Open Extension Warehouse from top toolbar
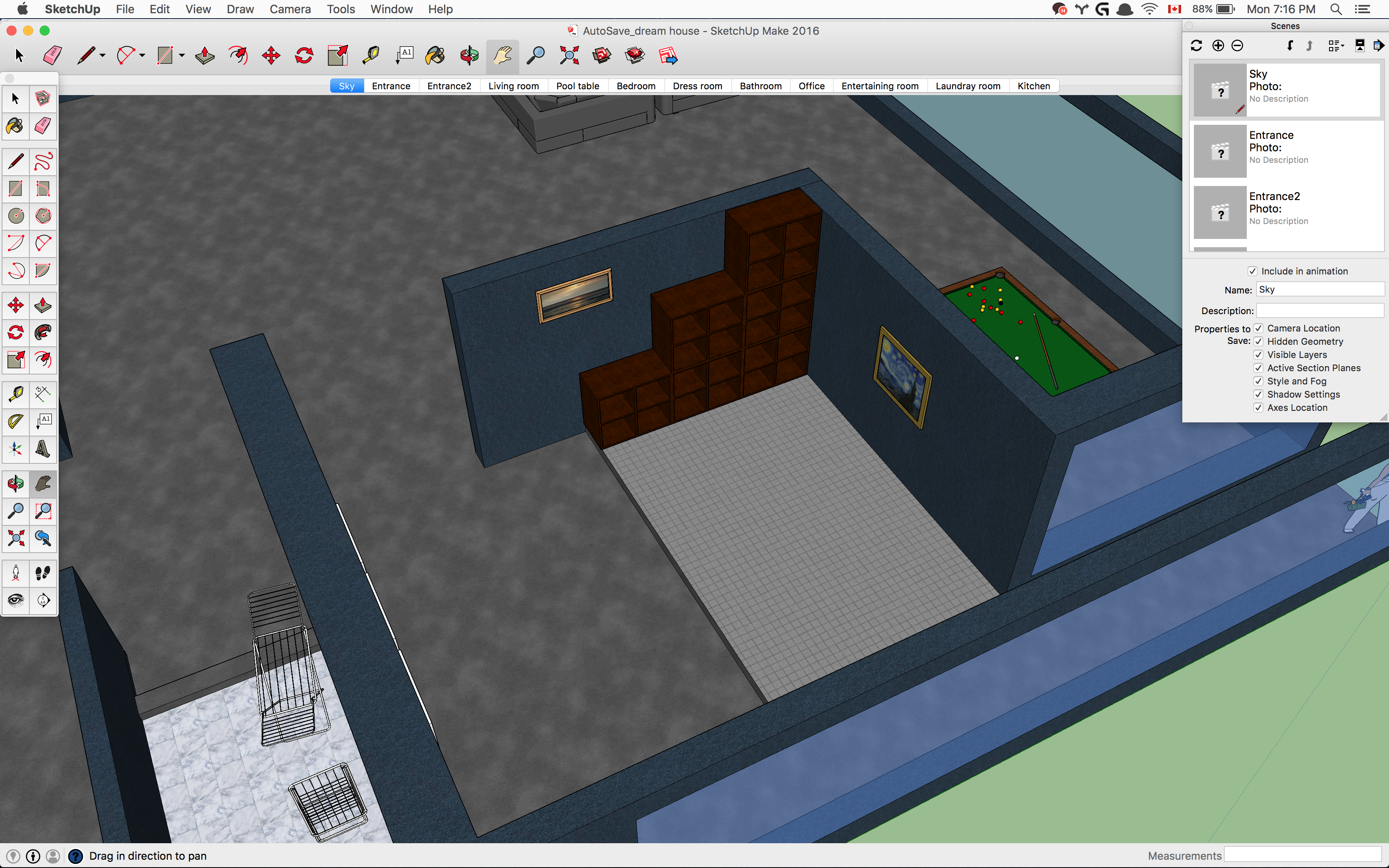This screenshot has height=868, width=1389. 635,56
